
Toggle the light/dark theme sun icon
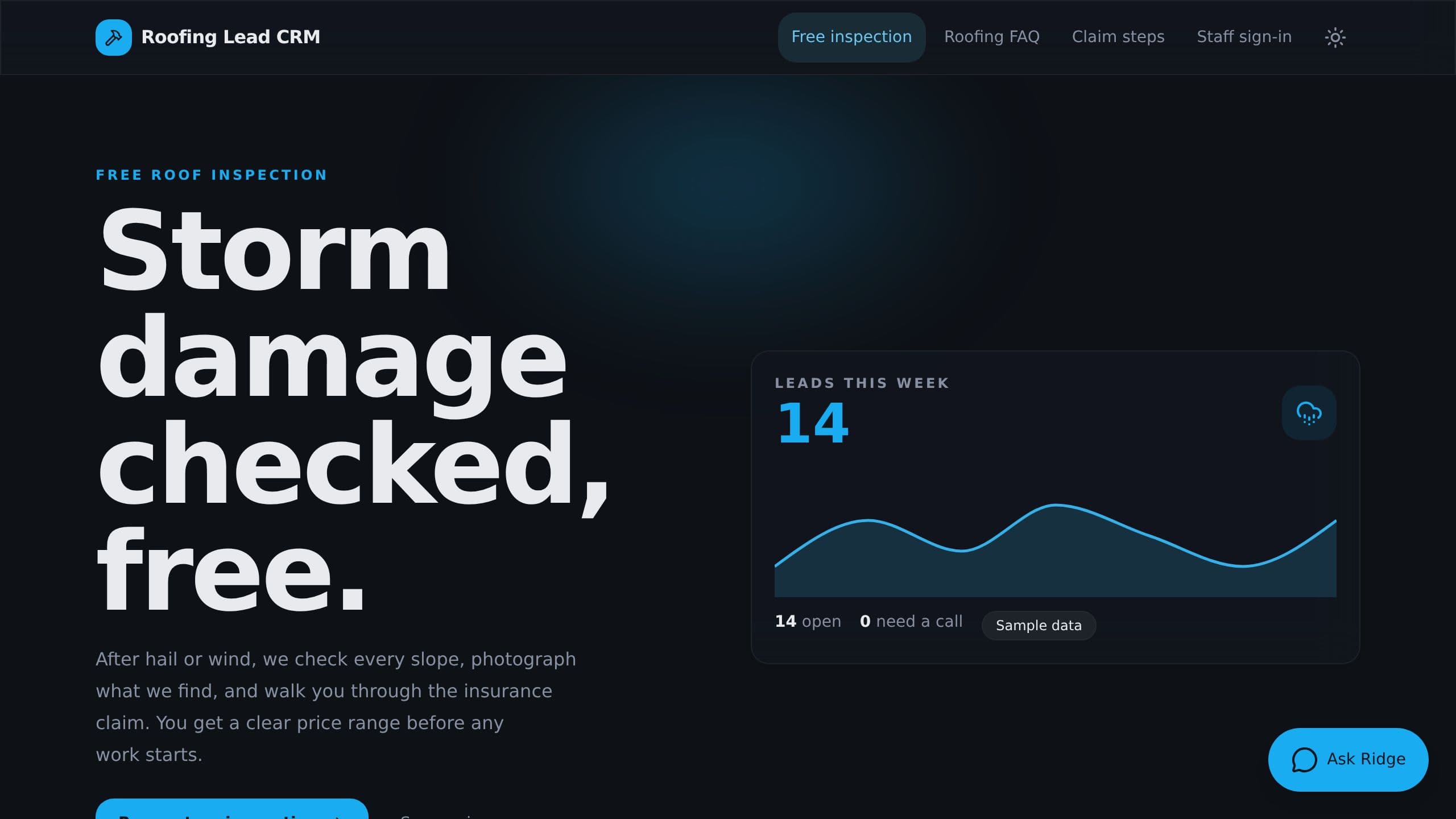(x=1335, y=38)
